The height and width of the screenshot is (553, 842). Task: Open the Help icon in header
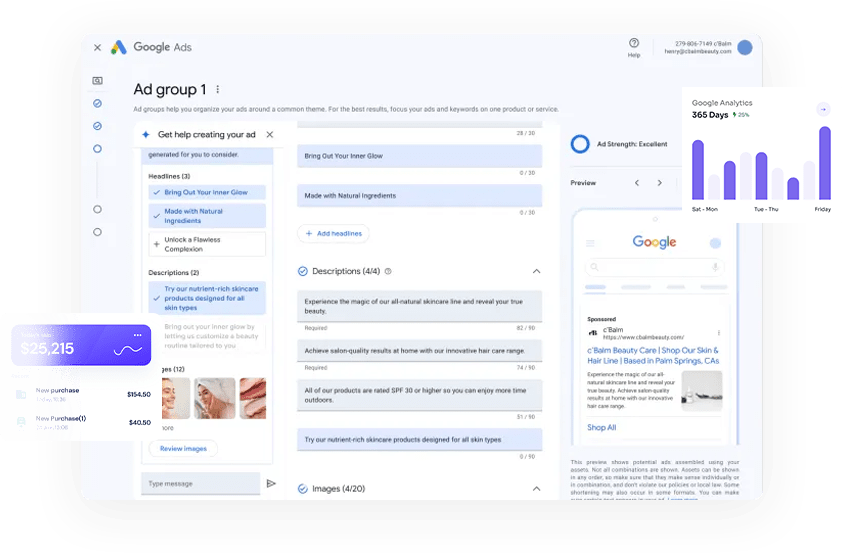(634, 44)
